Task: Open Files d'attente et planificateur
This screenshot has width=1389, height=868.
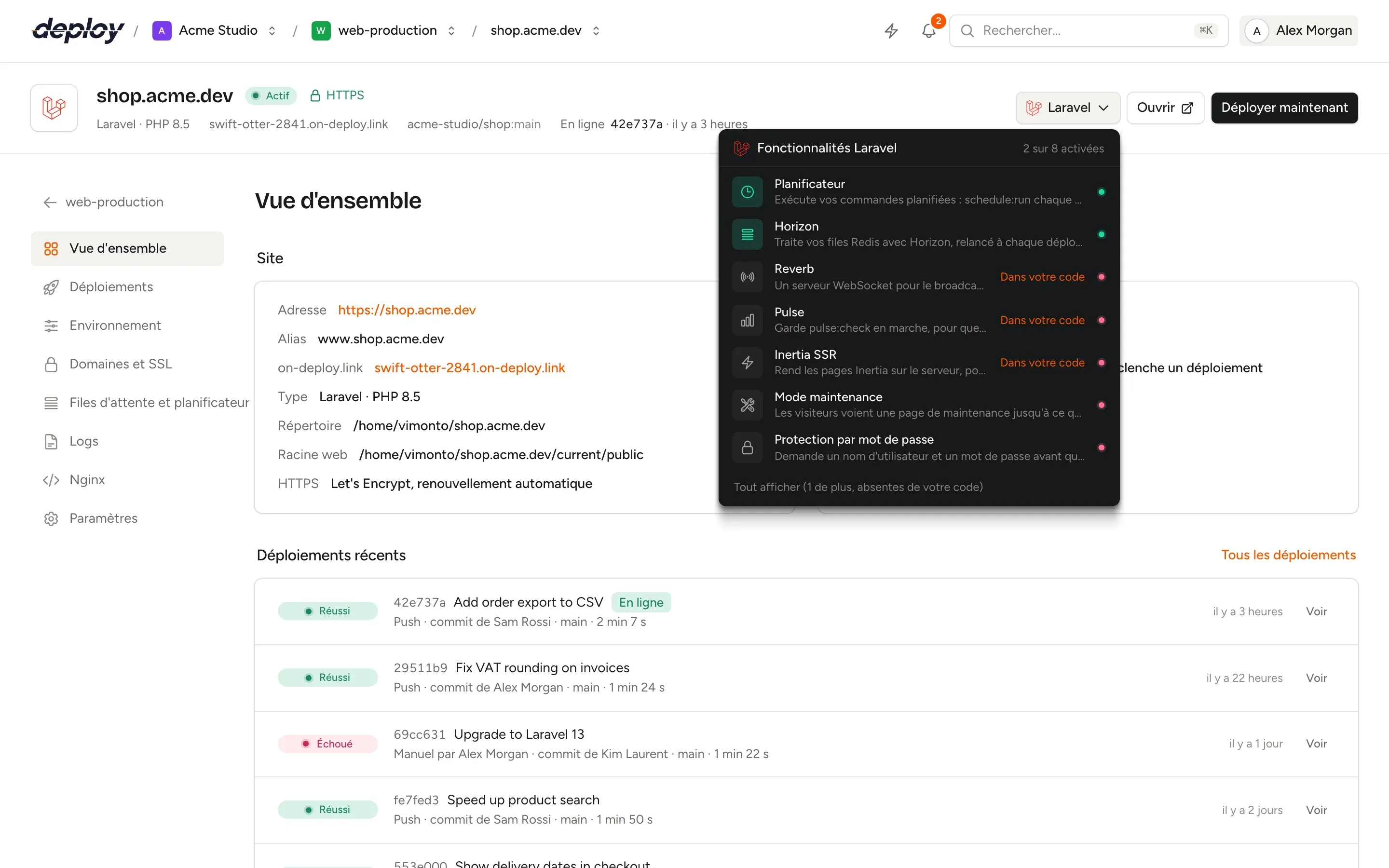Action: pos(141,403)
